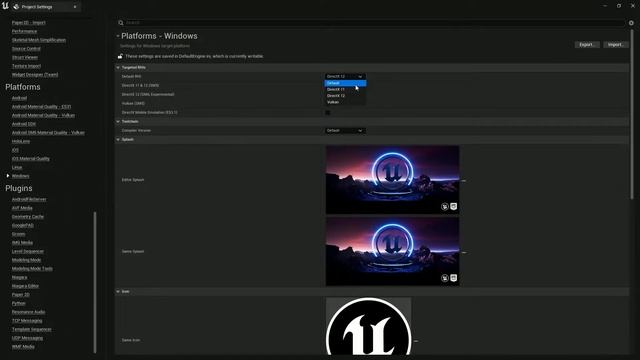The width and height of the screenshot is (640, 360).
Task: Open the Linux platform settings
Action: click(x=17, y=167)
